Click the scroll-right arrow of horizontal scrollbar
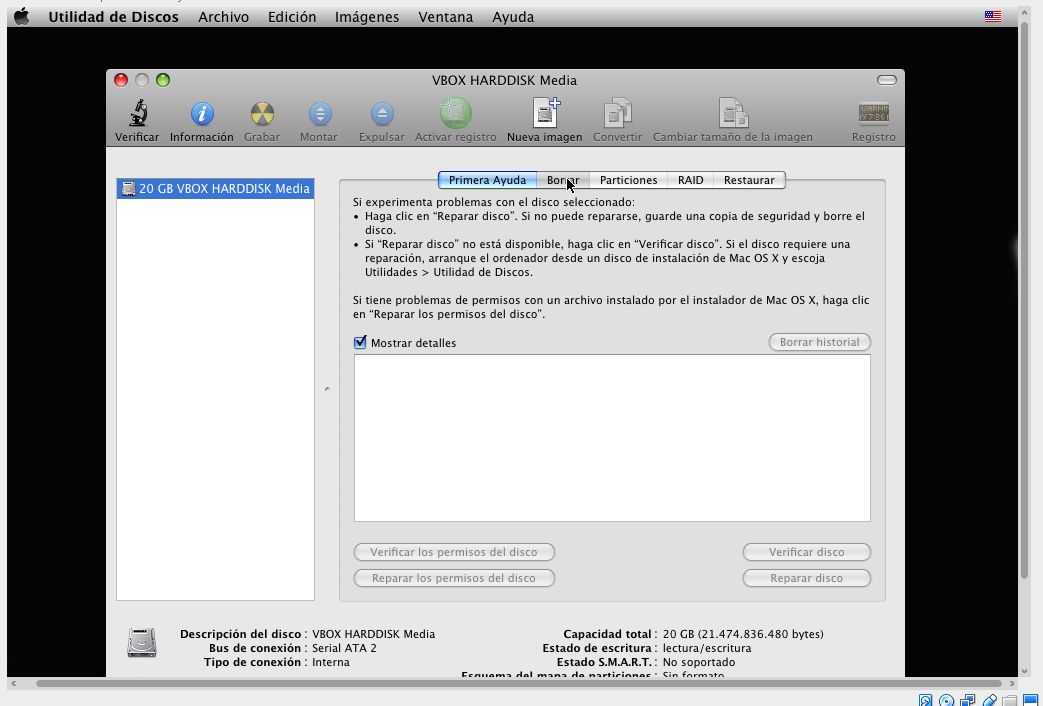This screenshot has height=706, width=1043. tap(1012, 683)
